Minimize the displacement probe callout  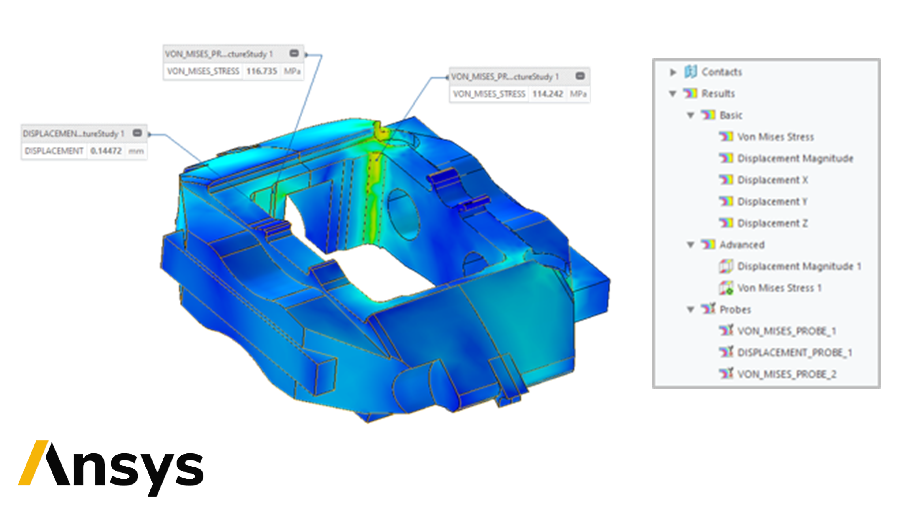(x=137, y=132)
